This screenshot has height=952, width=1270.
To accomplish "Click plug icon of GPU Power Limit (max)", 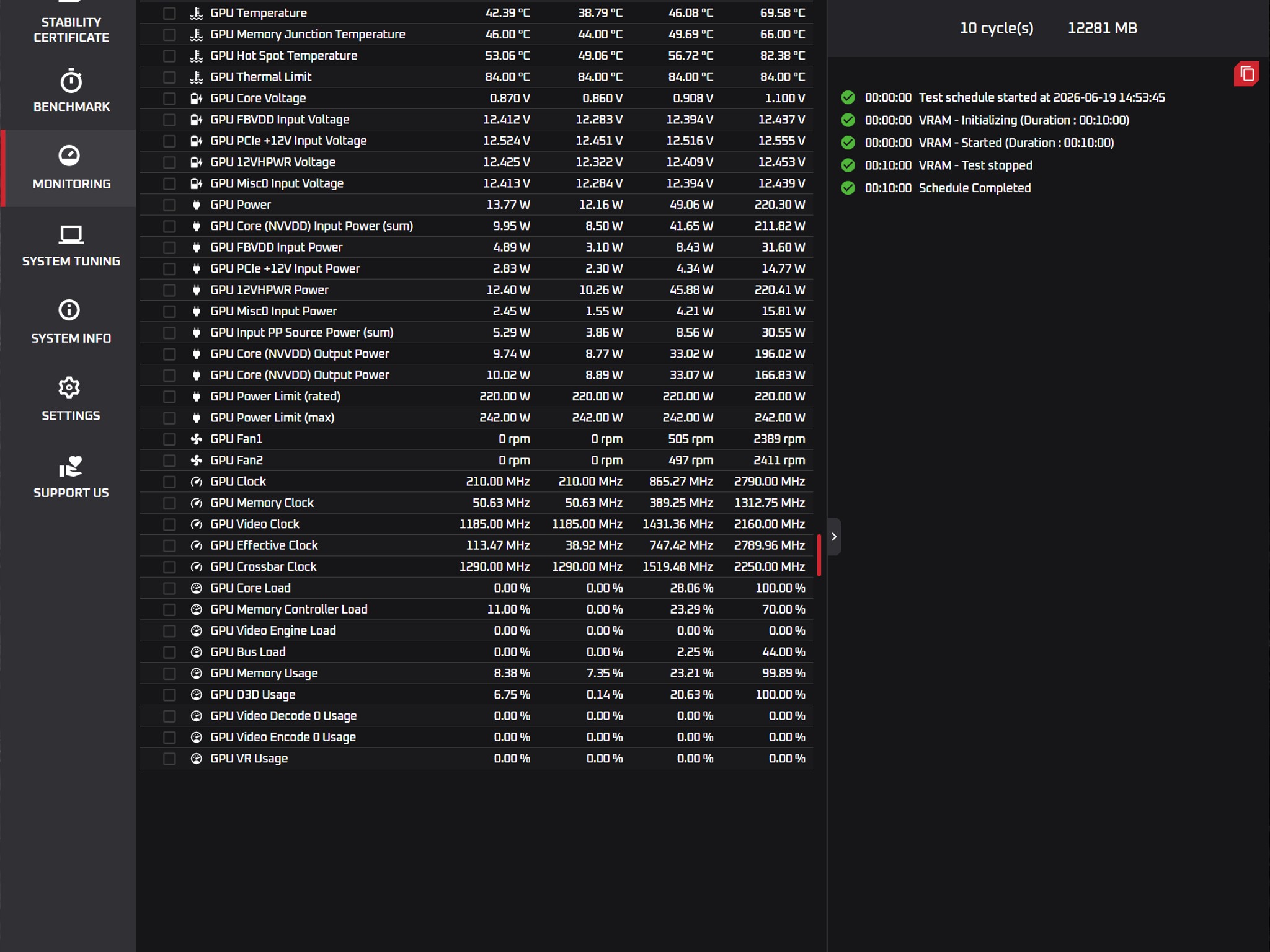I will point(196,418).
